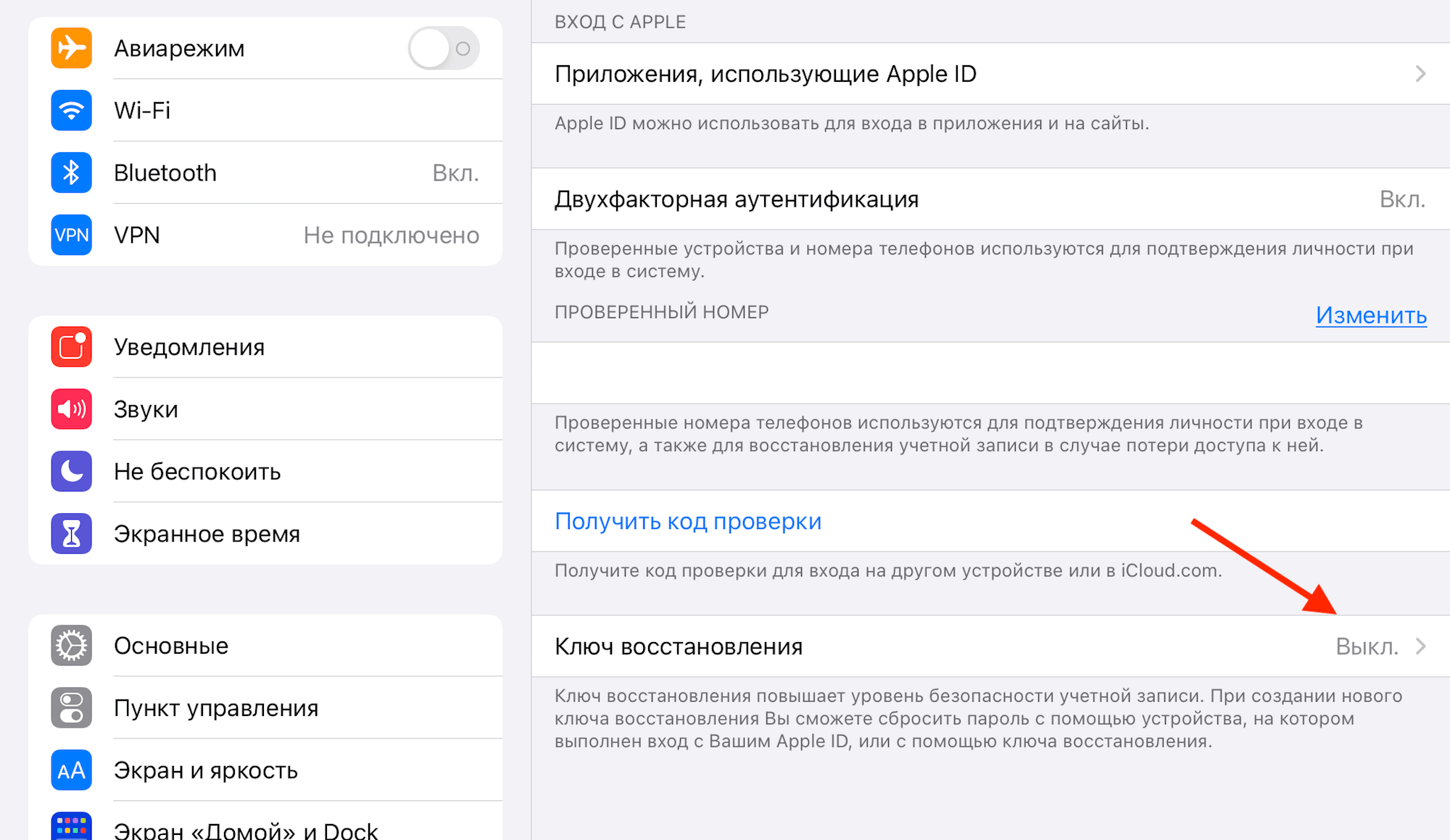The height and width of the screenshot is (840, 1450).
Task: Open Уведомления settings label
Action: tap(189, 347)
